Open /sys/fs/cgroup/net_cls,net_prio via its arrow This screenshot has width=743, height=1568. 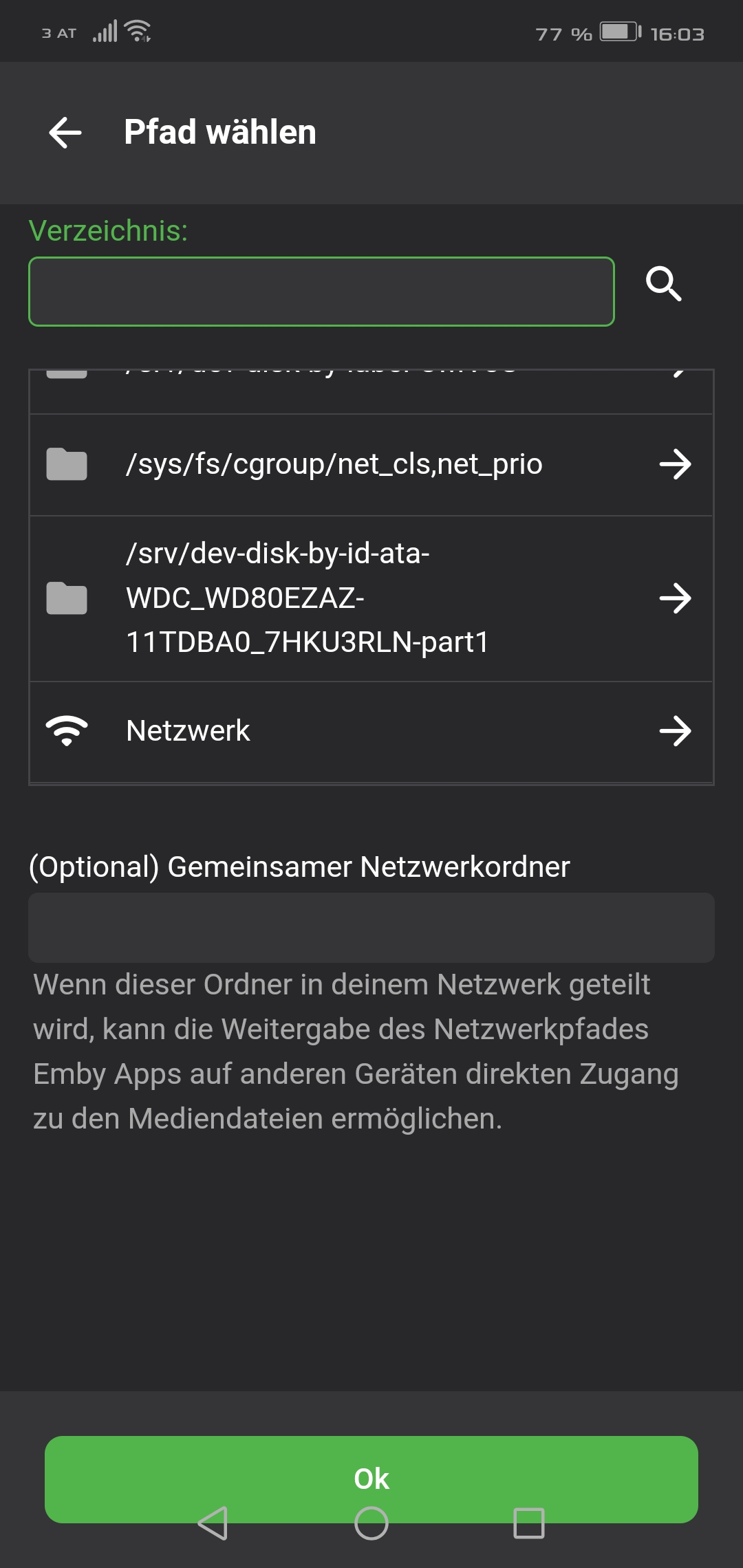(676, 464)
